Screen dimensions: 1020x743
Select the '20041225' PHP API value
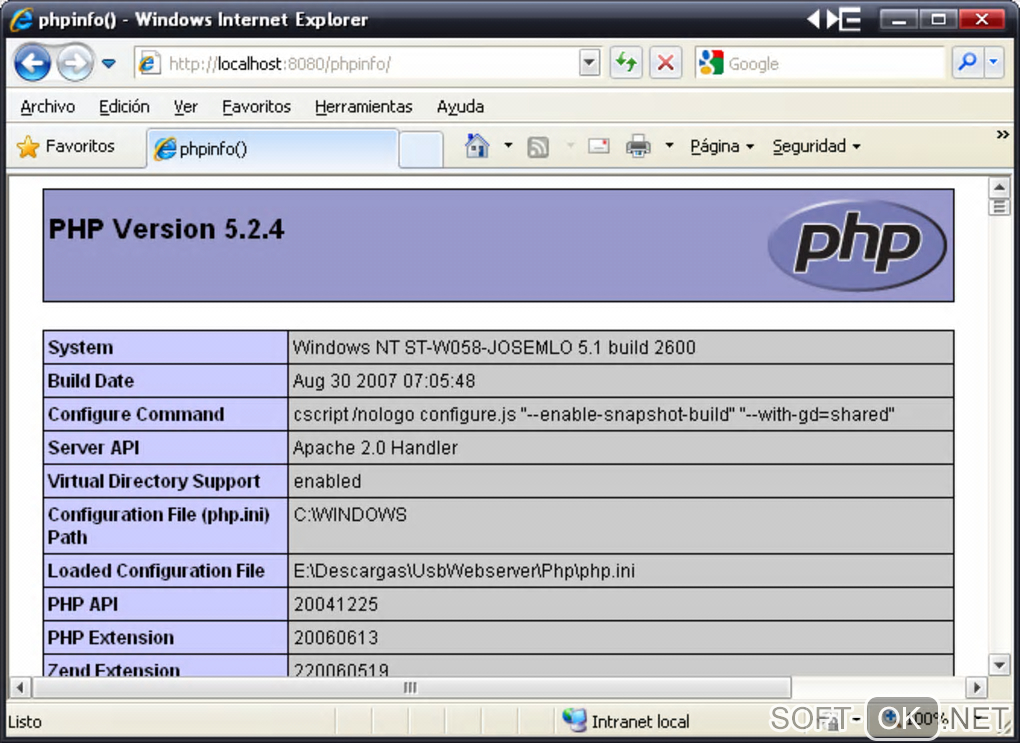[336, 604]
